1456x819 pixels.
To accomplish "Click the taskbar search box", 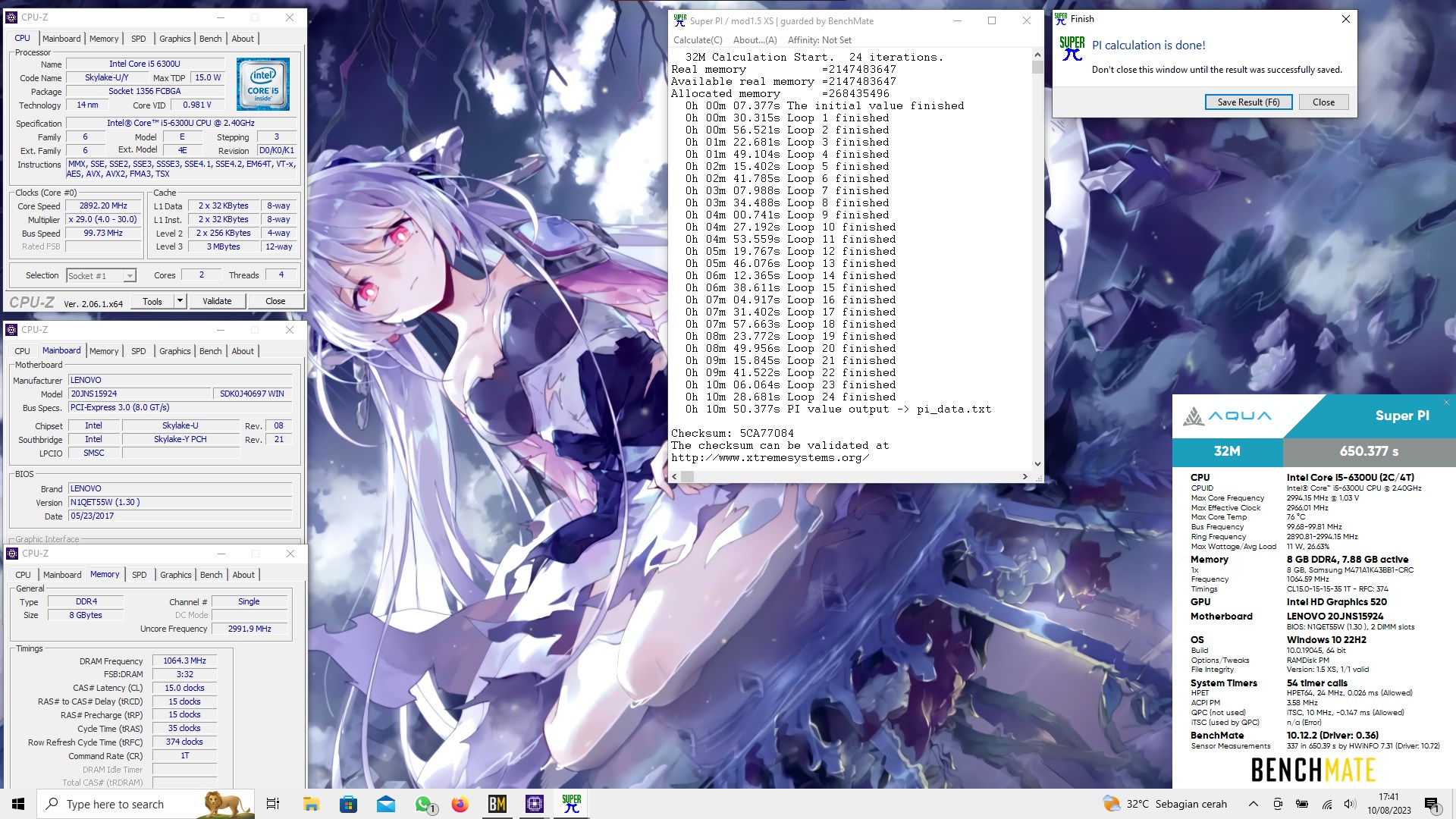I will 144,804.
